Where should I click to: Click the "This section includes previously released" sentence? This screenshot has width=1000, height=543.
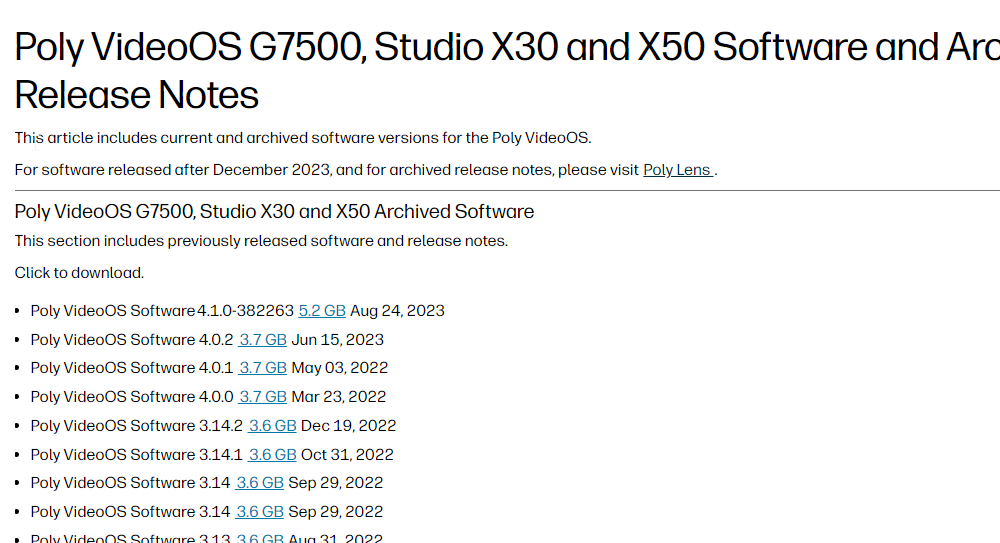click(x=261, y=241)
